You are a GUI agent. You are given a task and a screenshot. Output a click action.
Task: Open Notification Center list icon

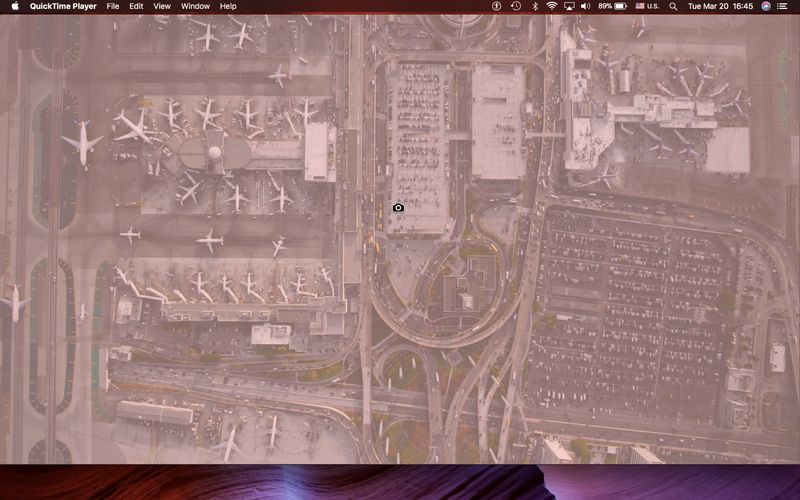click(782, 6)
